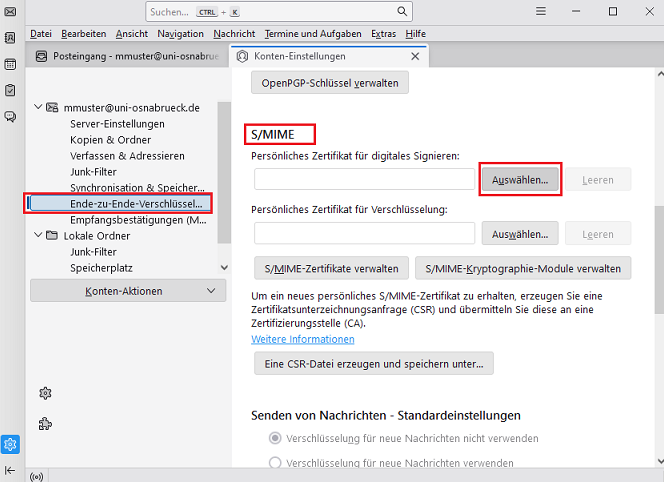Screen dimensions: 664x482
Task: Collapse the Lokale Ordner tree node
Action: (37, 236)
